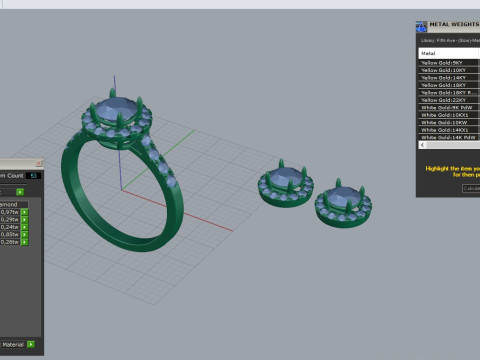Viewport: 480px width, 360px height.
Task: Select White Gold 10KW metal row
Action: pos(449,122)
